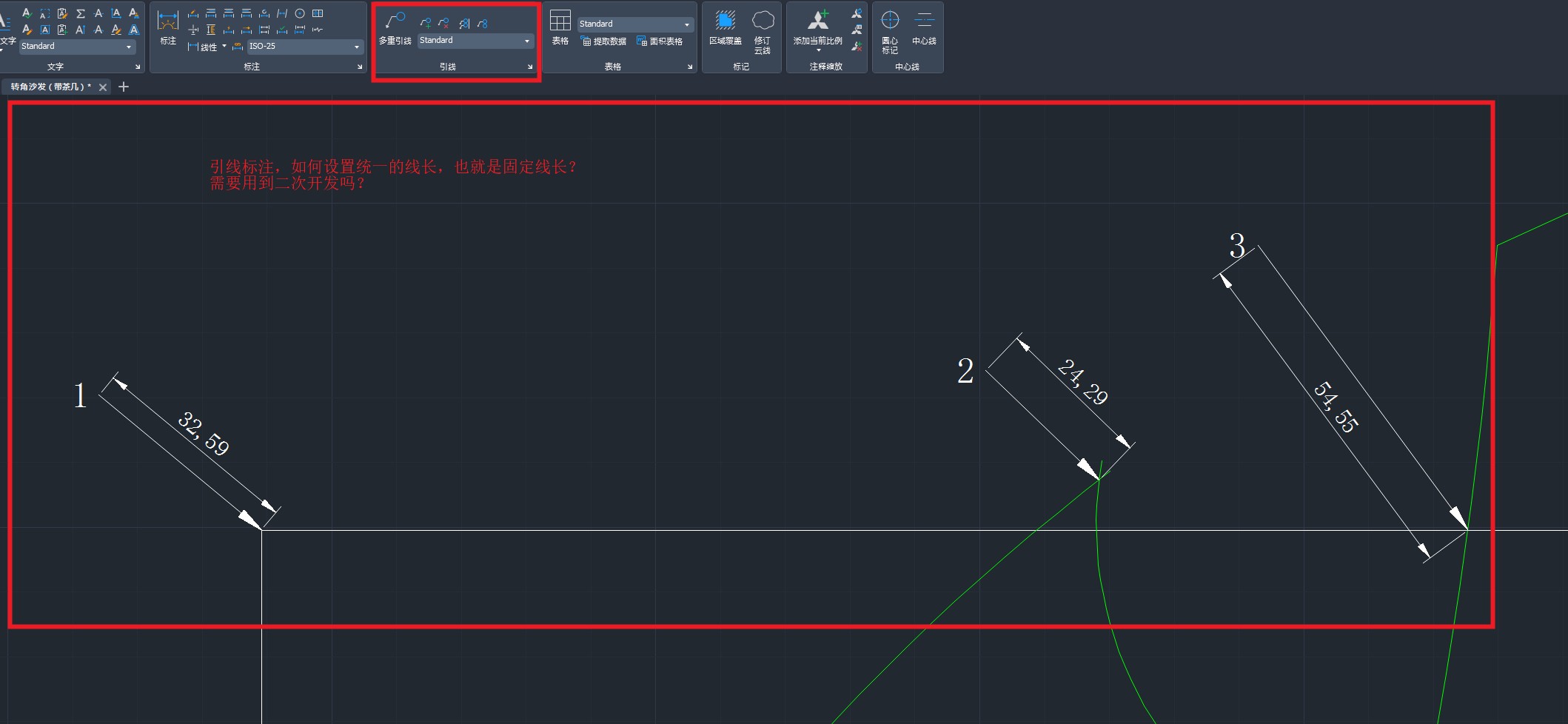The image size is (1568, 724).
Task: Click the add leader icon with green plus
Action: point(426,24)
